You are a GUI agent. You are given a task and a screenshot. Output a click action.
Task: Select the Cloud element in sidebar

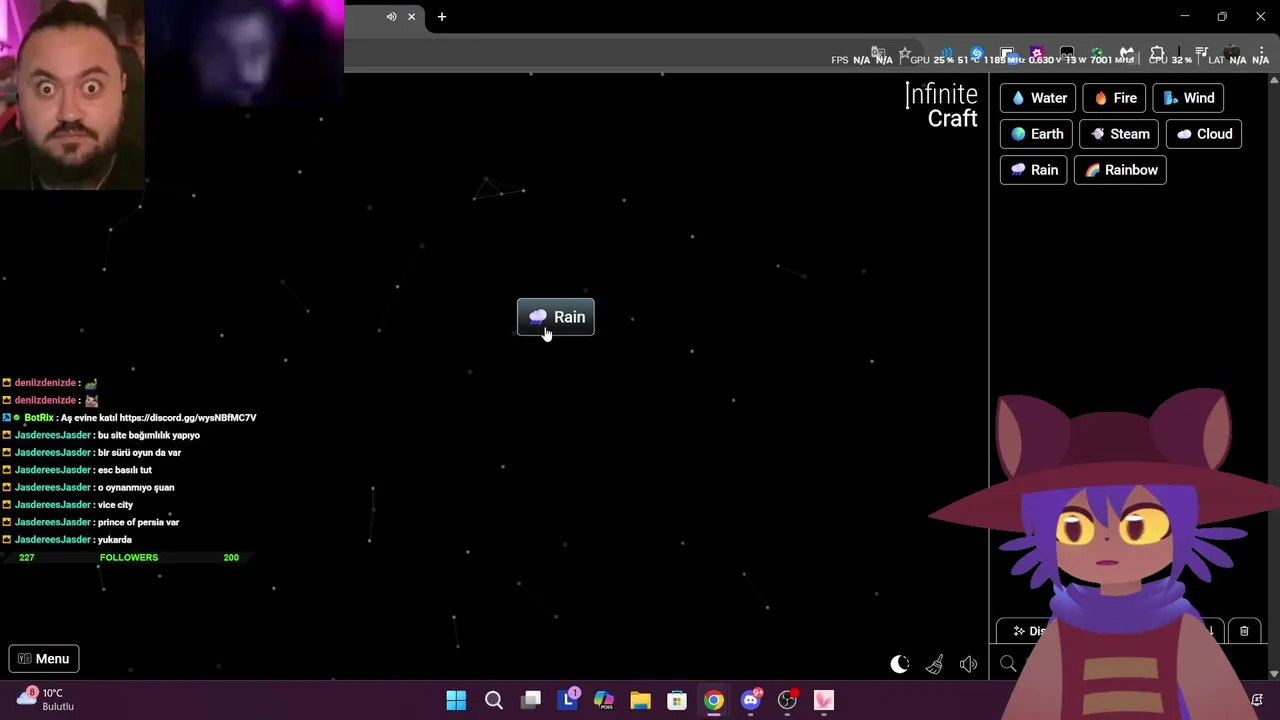pos(1204,134)
